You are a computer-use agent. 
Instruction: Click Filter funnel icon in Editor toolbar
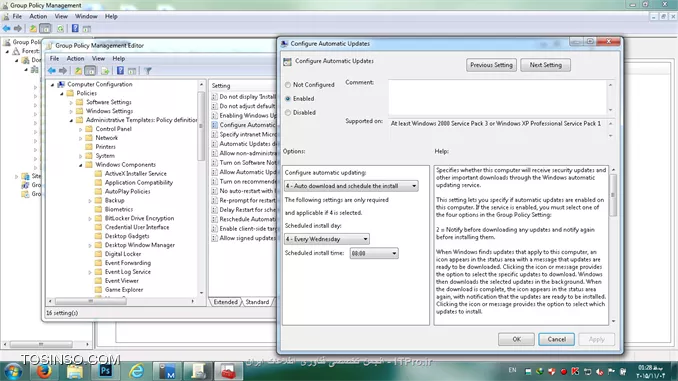coord(148,70)
